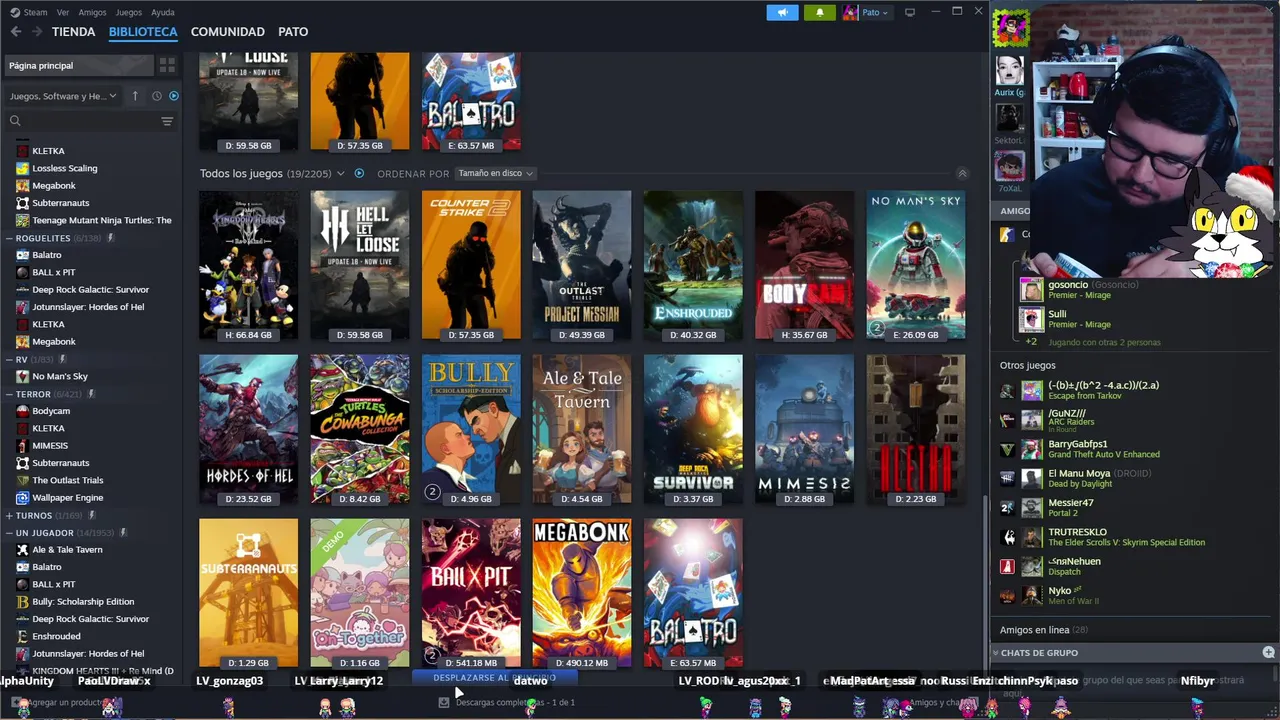Click Subterranauts icon in top sidebar list

(x=23, y=203)
